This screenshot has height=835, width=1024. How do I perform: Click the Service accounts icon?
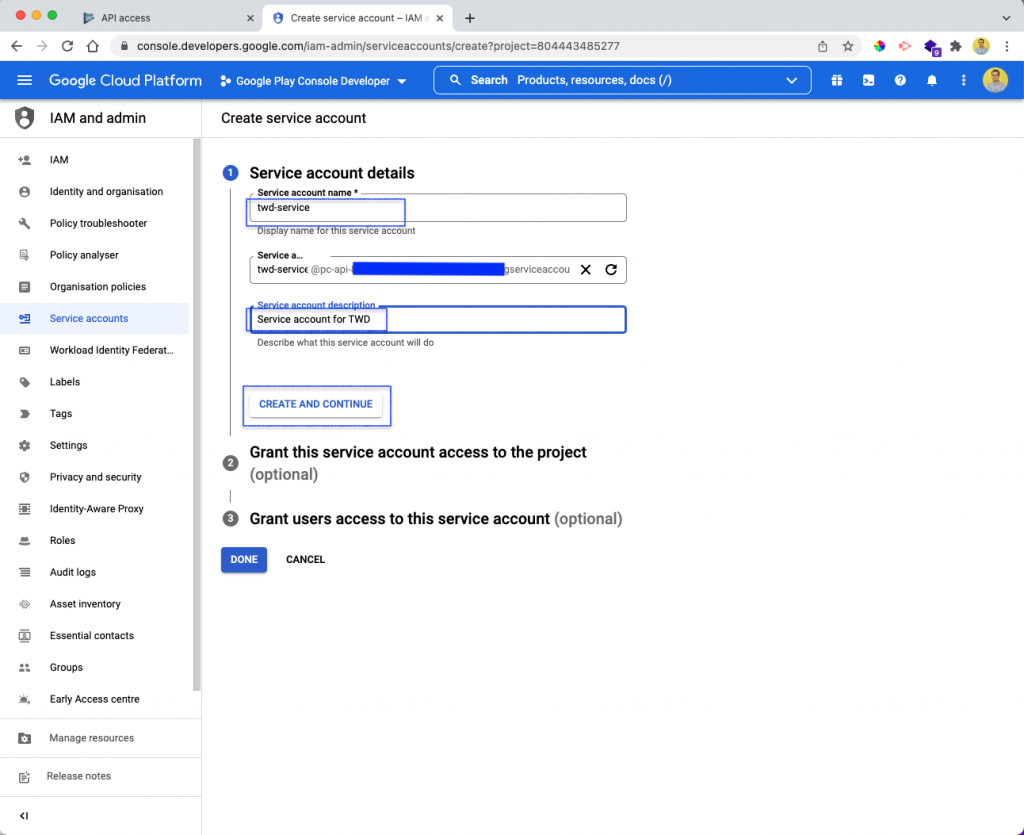point(24,319)
